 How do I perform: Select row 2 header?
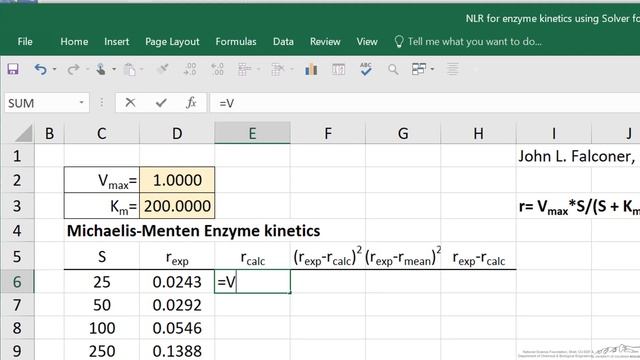tap(17, 180)
